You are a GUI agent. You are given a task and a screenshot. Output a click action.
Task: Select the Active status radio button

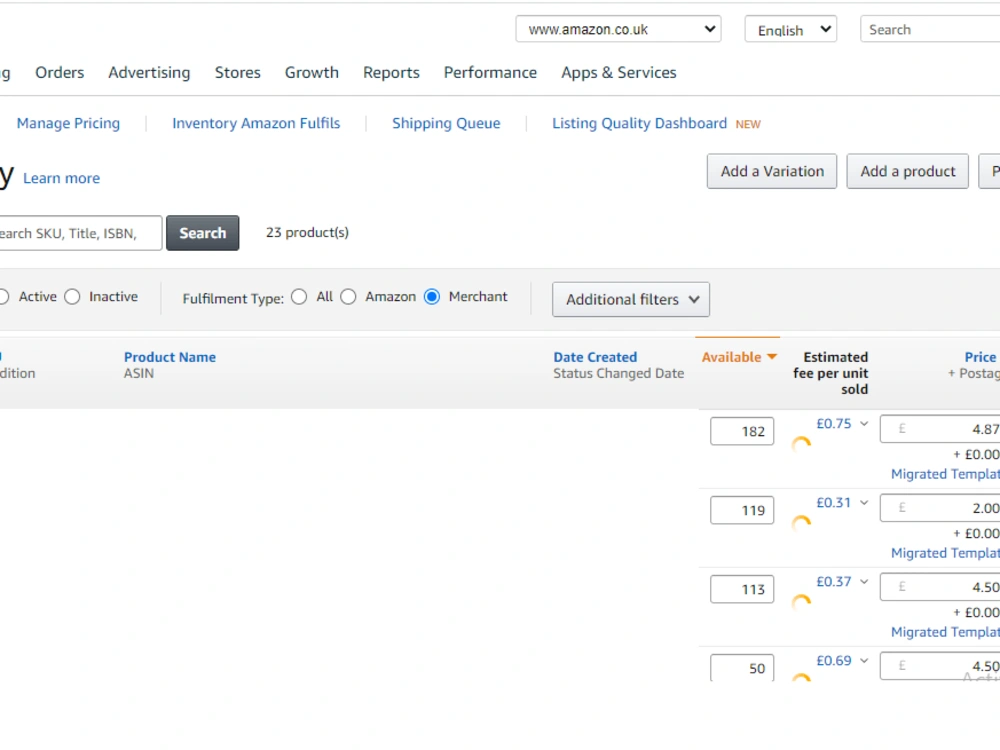[x=4, y=297]
